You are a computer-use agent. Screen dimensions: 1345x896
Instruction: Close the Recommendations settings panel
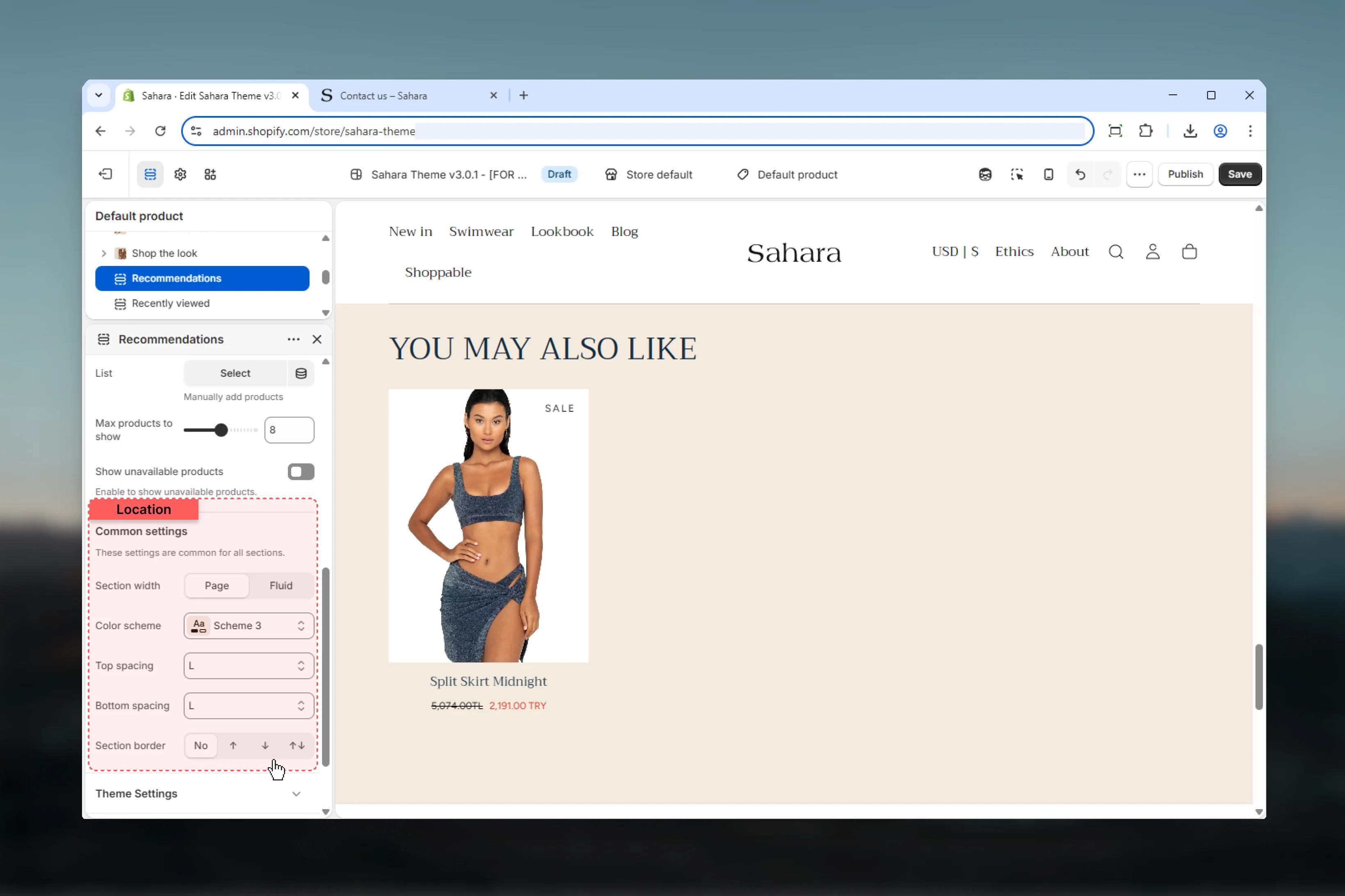(x=317, y=339)
